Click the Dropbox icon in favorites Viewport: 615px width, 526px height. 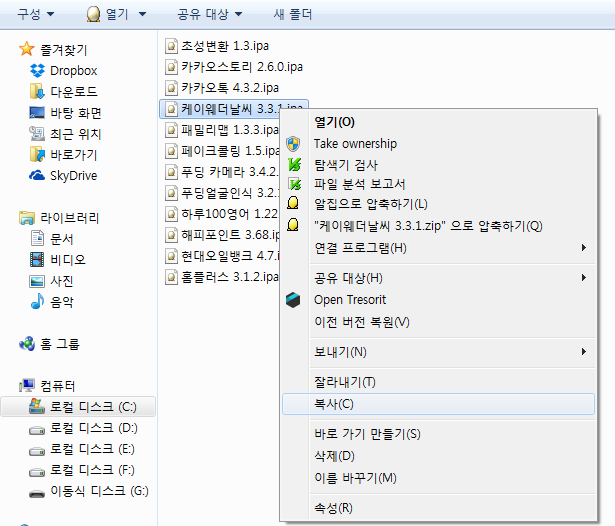[x=37, y=71]
